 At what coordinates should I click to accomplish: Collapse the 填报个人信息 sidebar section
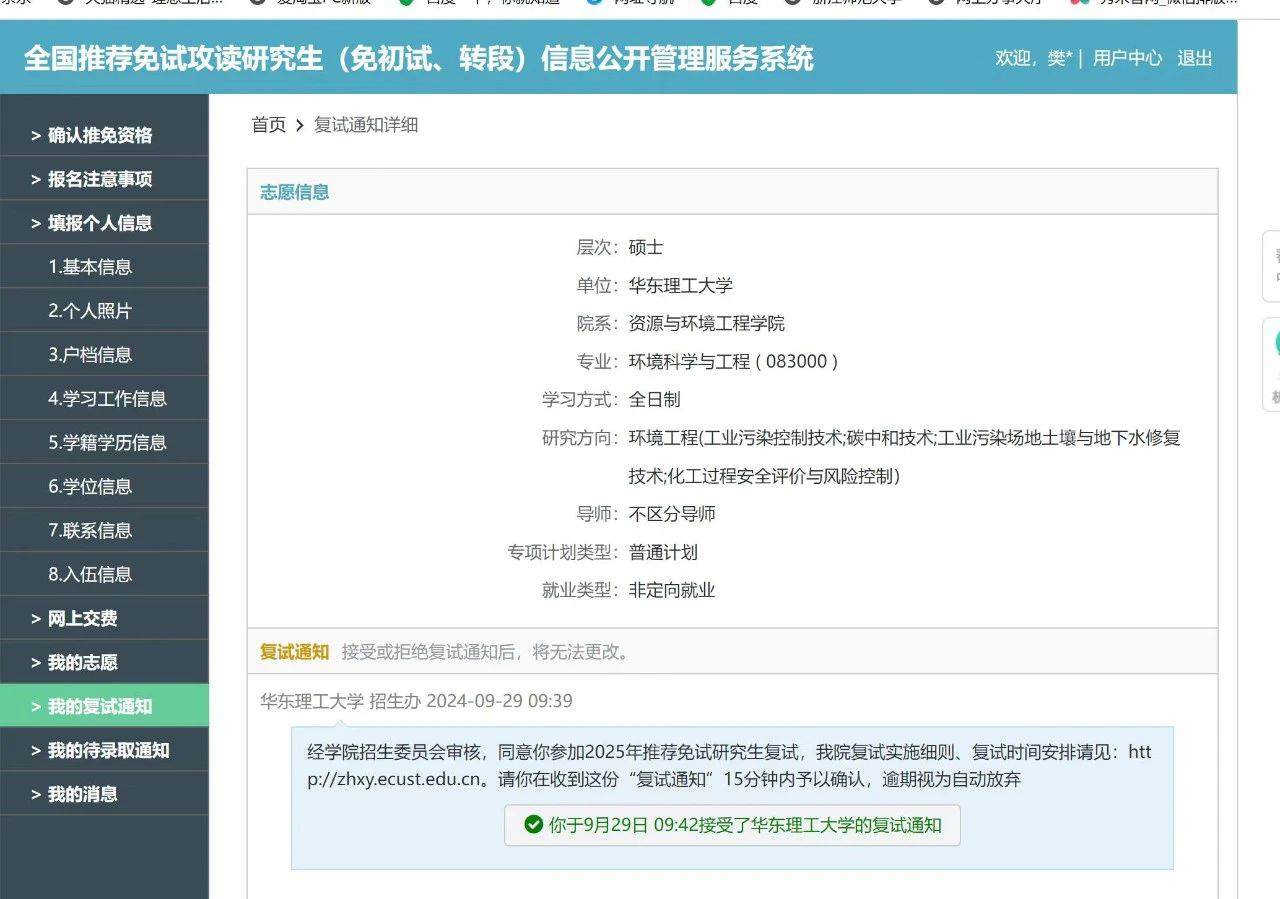click(x=104, y=223)
